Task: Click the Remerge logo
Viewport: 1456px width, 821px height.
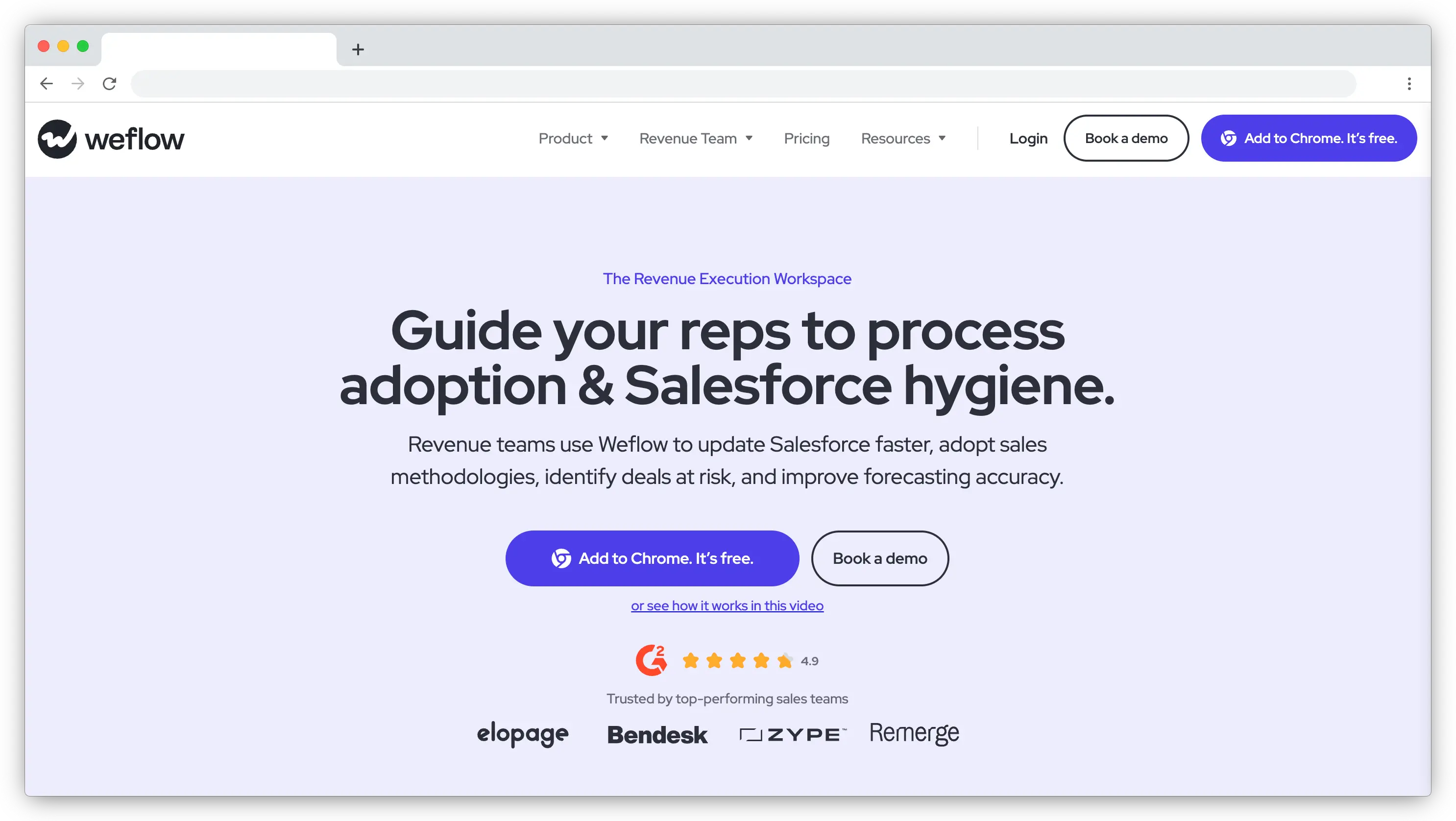Action: 914,732
